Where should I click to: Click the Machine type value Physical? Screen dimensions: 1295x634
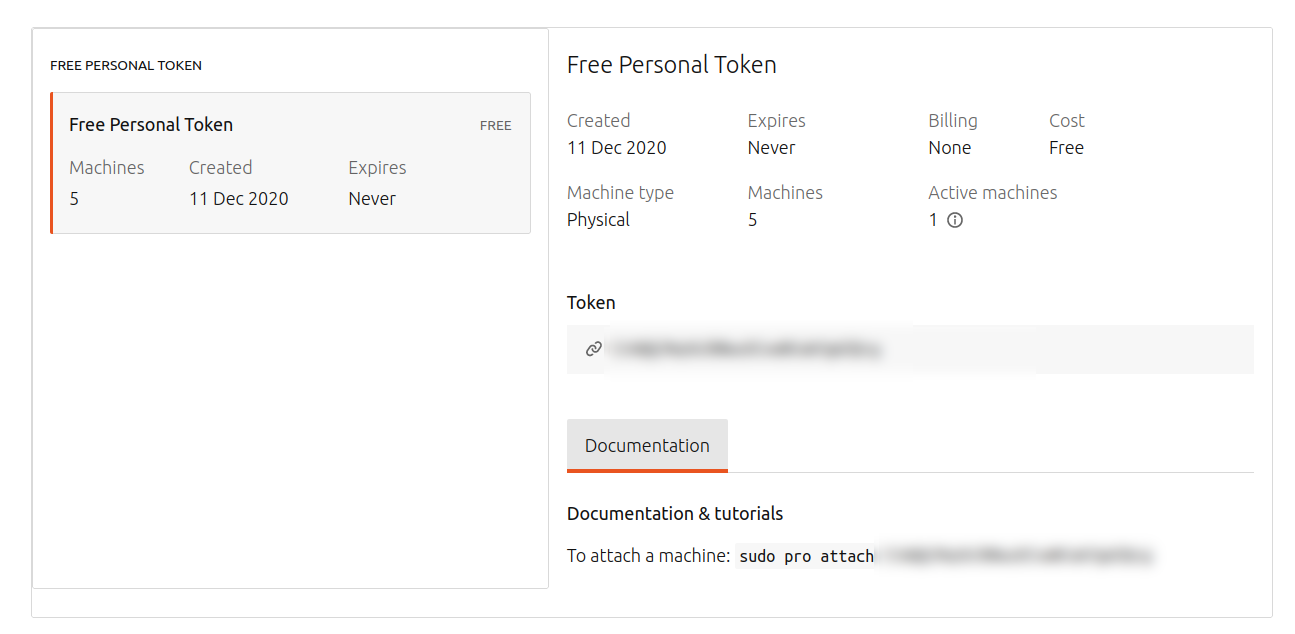pyautogui.click(x=598, y=220)
